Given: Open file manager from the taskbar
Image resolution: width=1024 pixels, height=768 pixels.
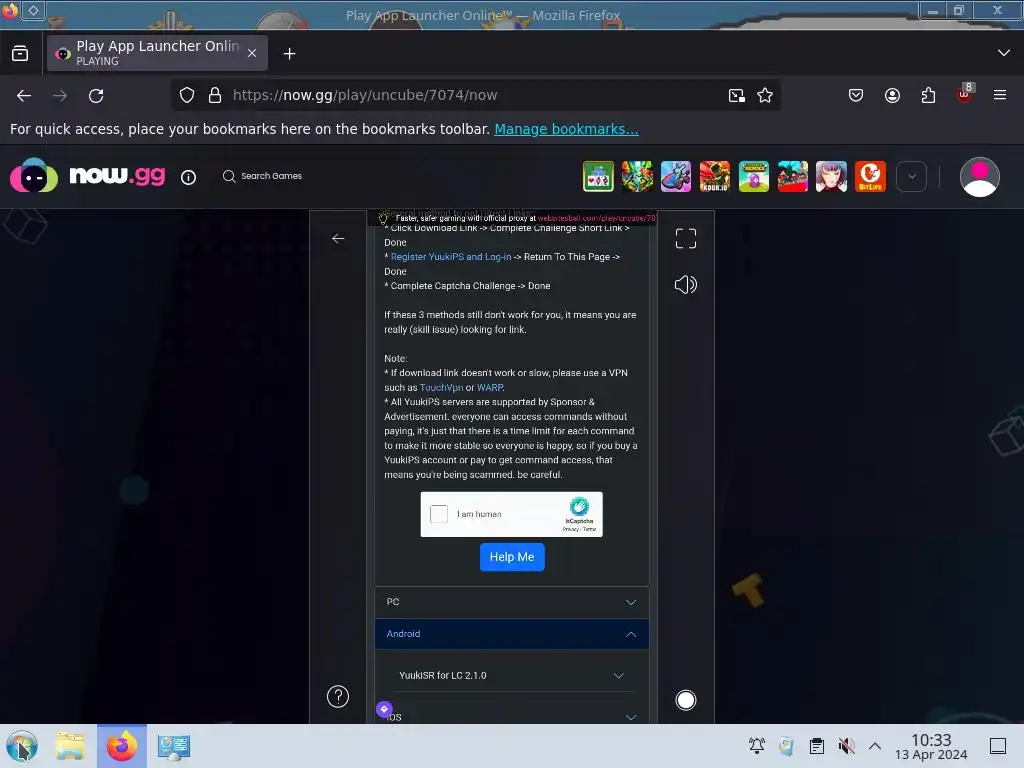Looking at the screenshot, I should coord(70,746).
